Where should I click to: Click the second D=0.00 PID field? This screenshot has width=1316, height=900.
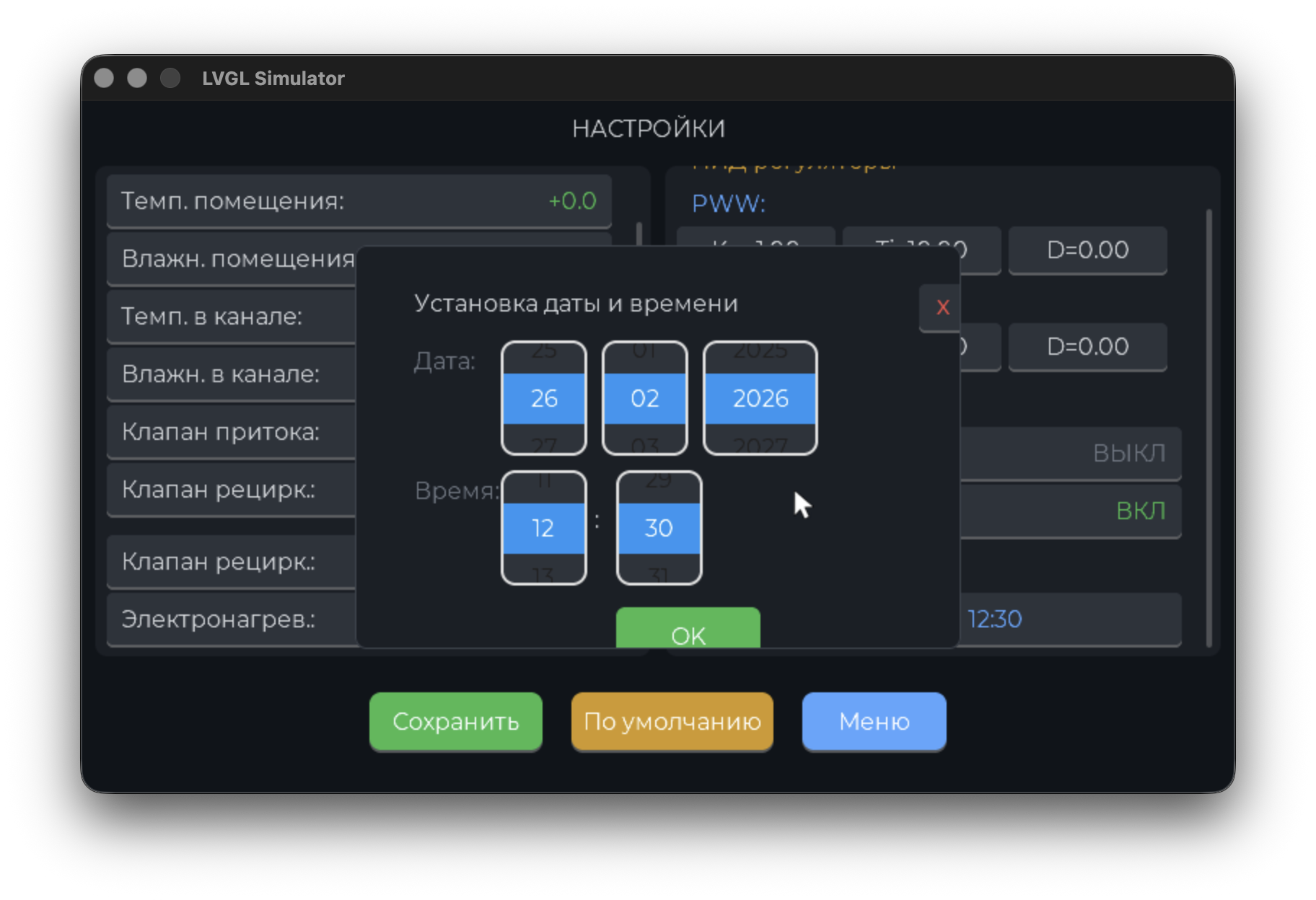(1087, 347)
